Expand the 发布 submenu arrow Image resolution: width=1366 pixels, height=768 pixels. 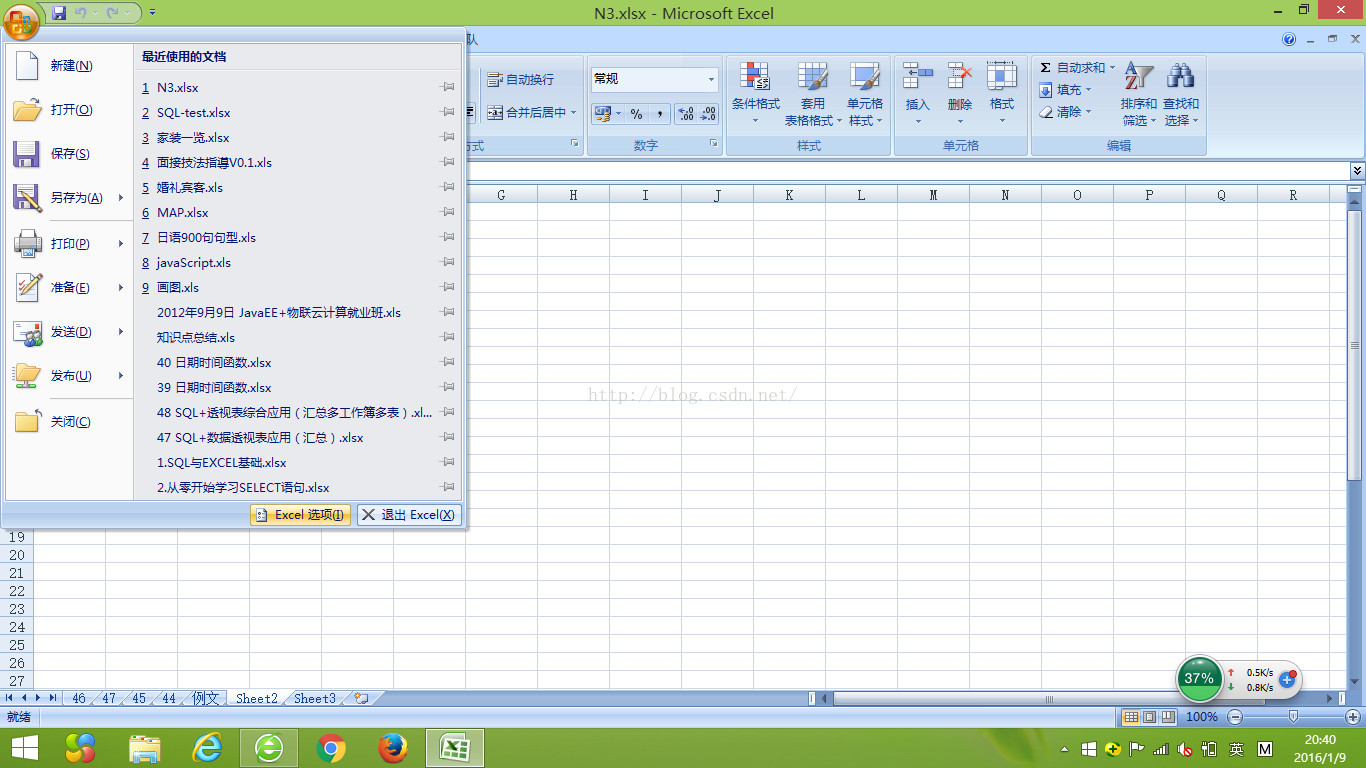[121, 376]
